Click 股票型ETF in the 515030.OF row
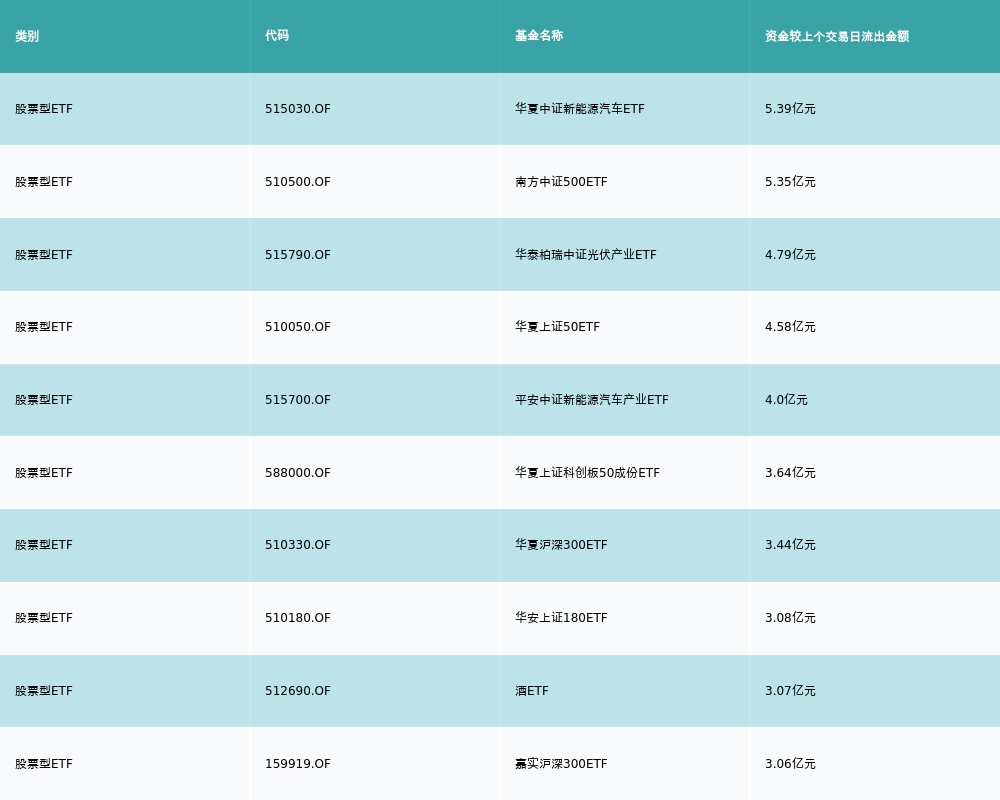The height and width of the screenshot is (800, 1000). (44, 108)
